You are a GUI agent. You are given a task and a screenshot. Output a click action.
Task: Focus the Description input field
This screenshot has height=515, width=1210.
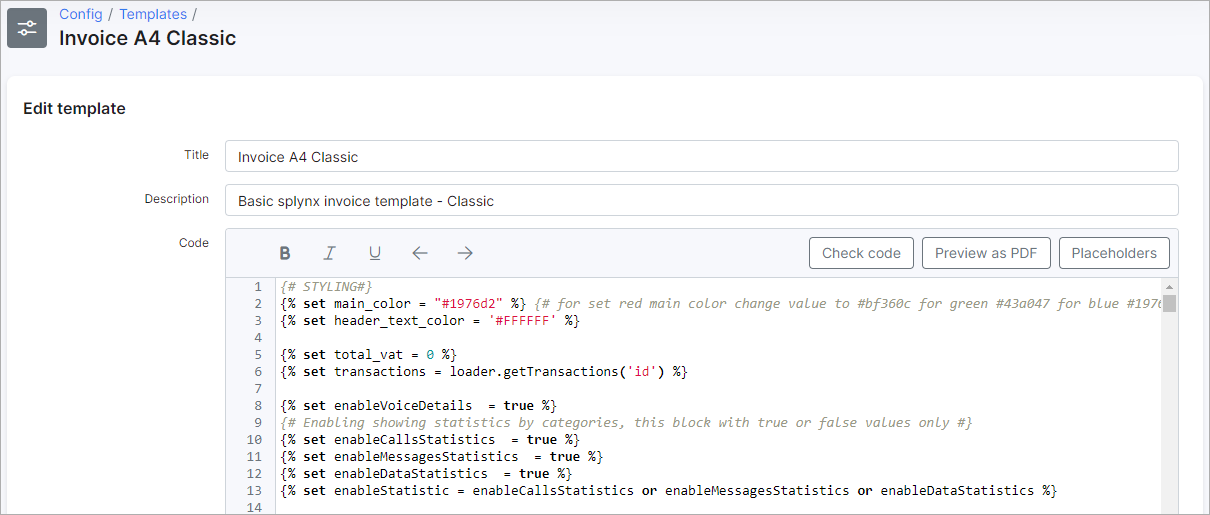700,200
